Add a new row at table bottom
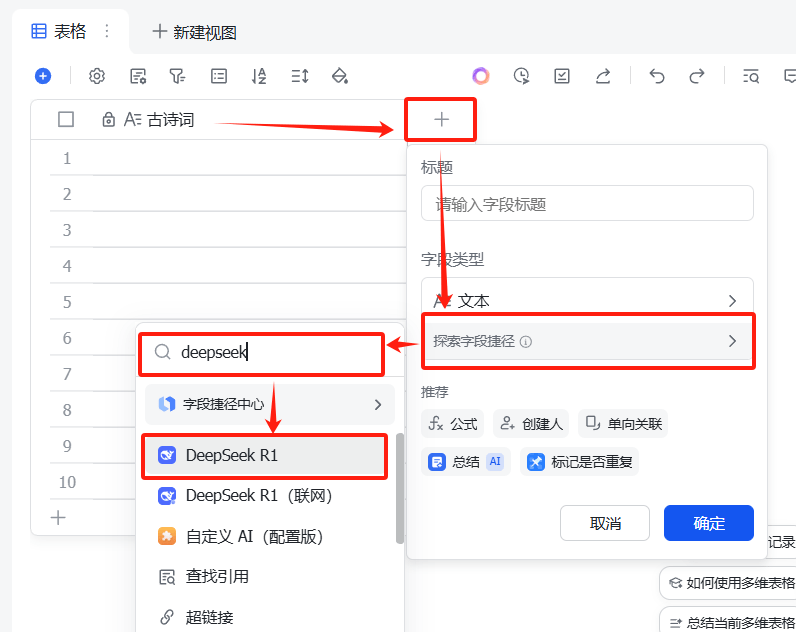 coord(58,518)
